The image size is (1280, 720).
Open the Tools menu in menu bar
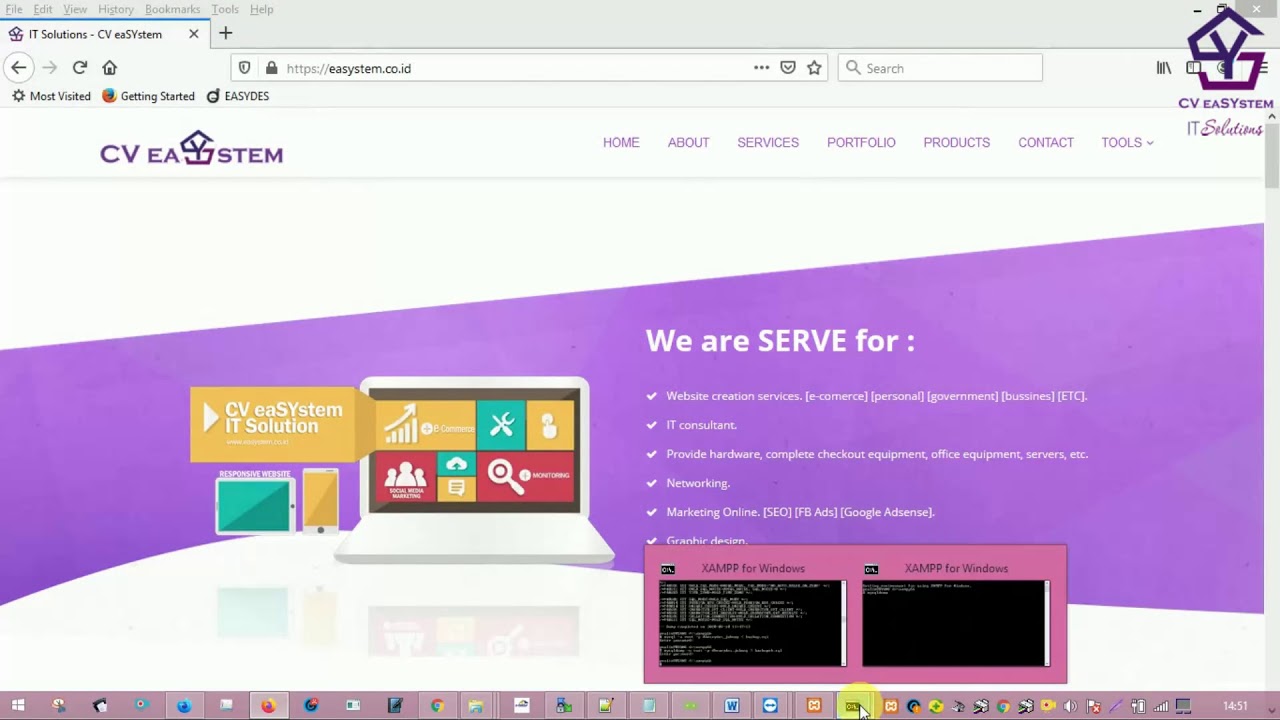225,9
